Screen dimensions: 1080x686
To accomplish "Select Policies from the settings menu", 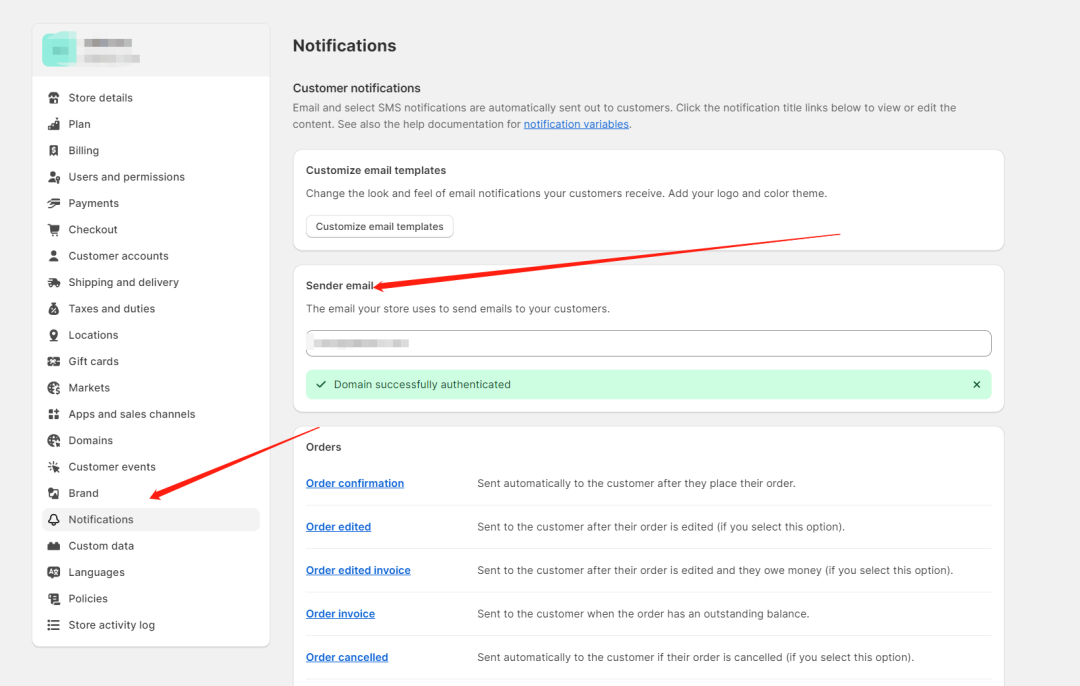I will 88,599.
